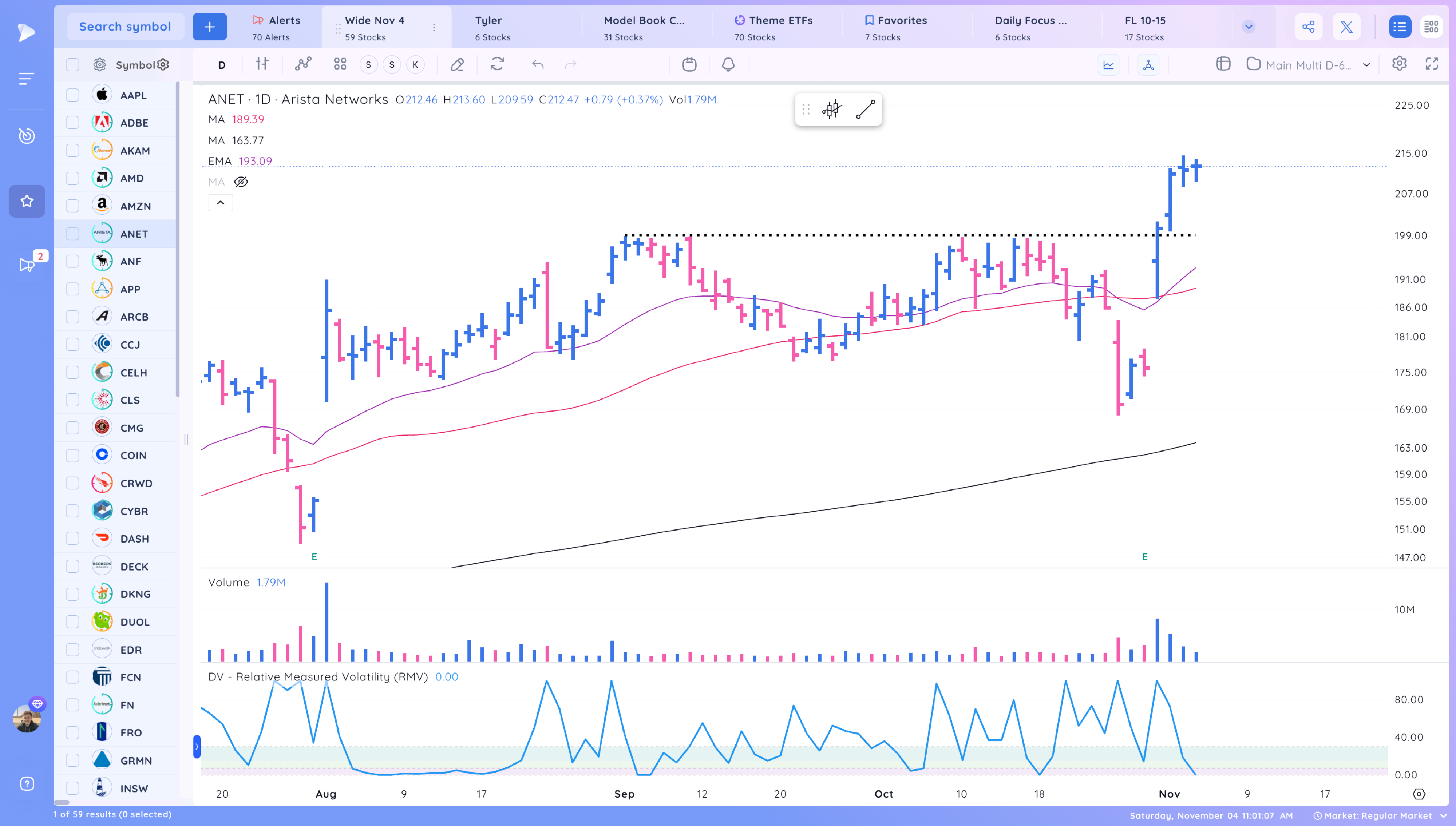Screen dimensions: 1456x826
Task: Collapse the indicator legend caret
Action: 220,203
